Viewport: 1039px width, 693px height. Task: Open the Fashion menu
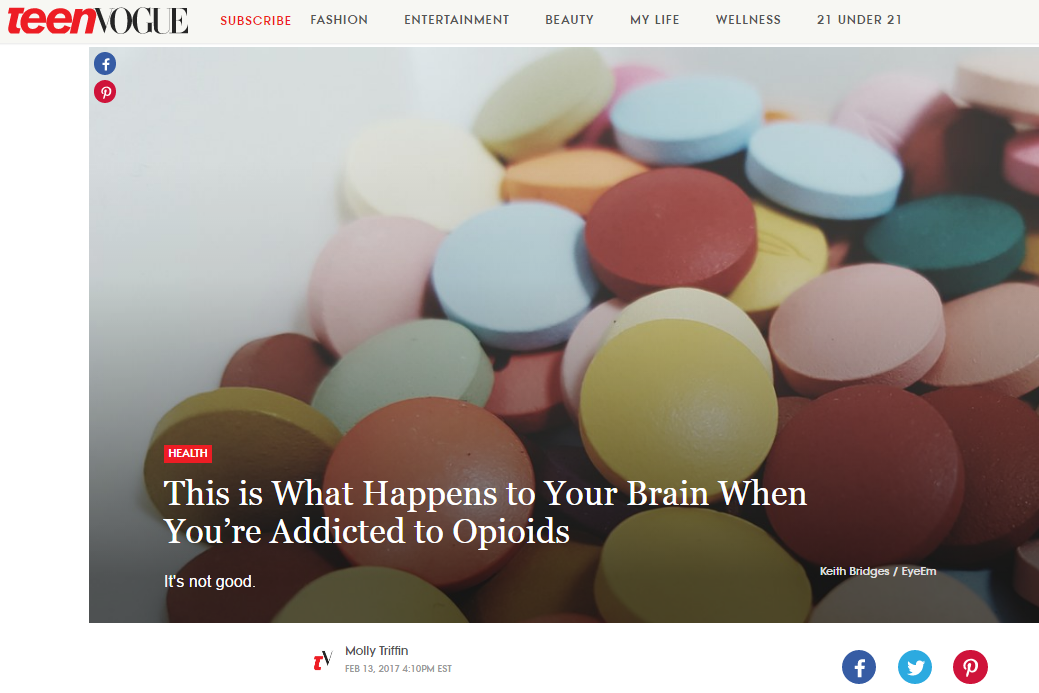(x=339, y=20)
